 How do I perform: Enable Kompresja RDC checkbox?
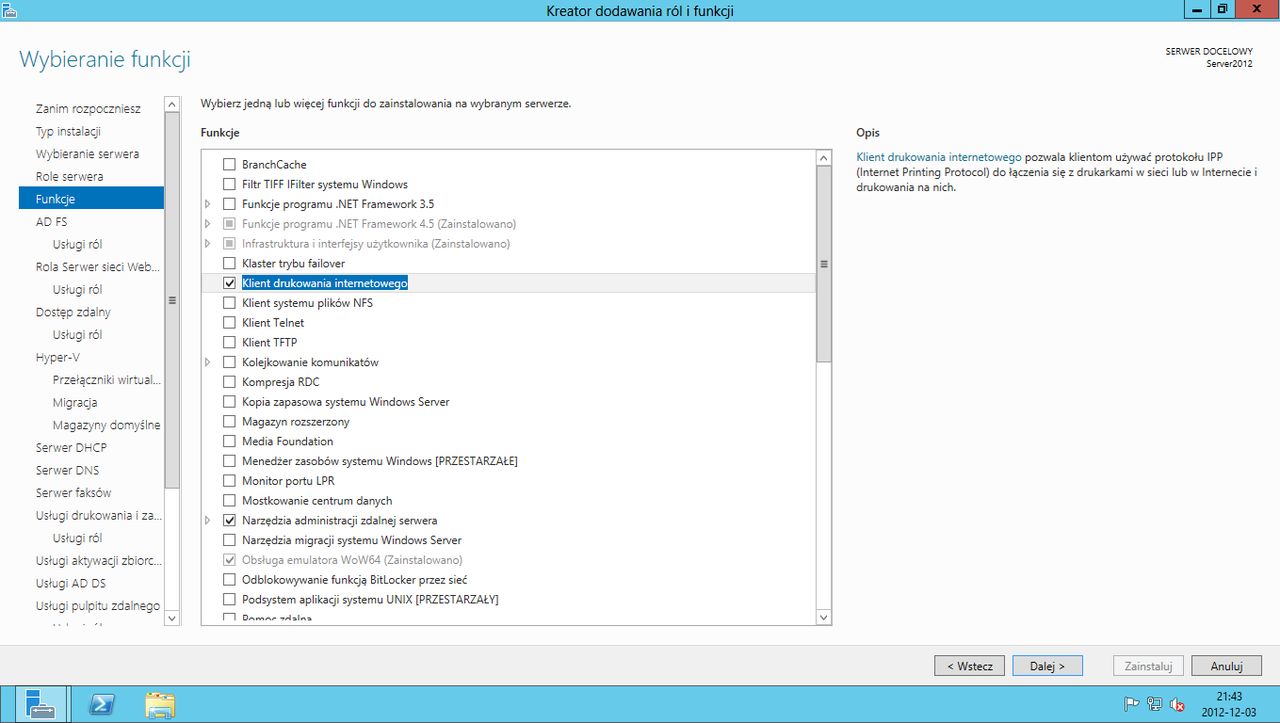tap(229, 382)
